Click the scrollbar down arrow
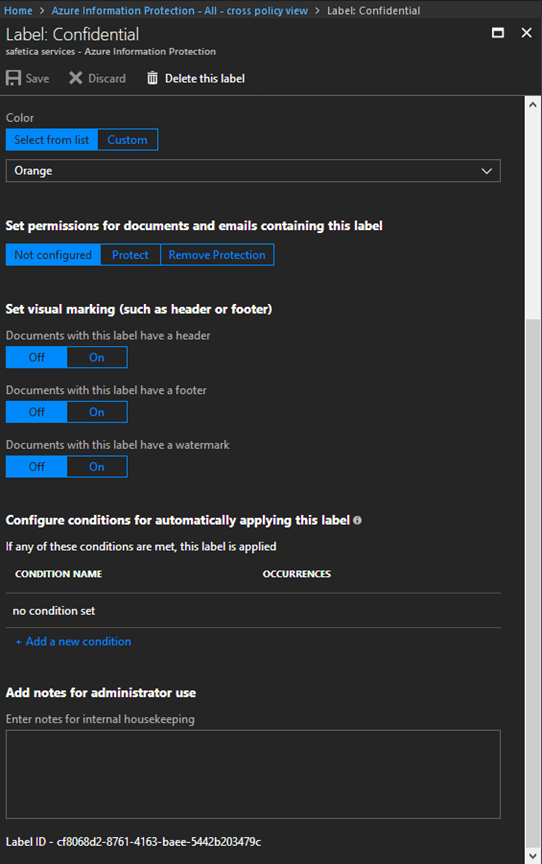 (533, 856)
